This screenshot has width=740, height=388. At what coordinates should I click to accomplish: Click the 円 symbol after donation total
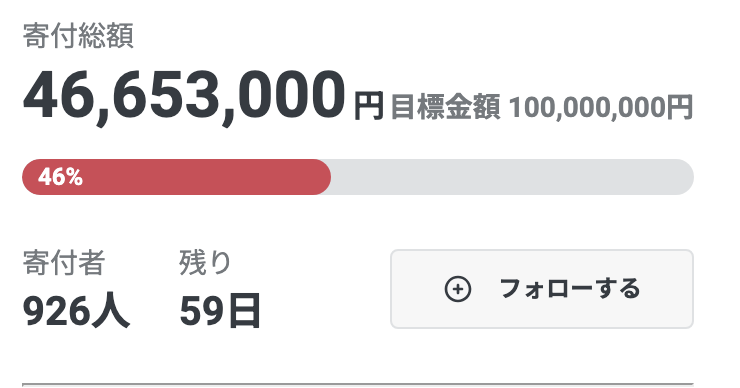point(369,107)
